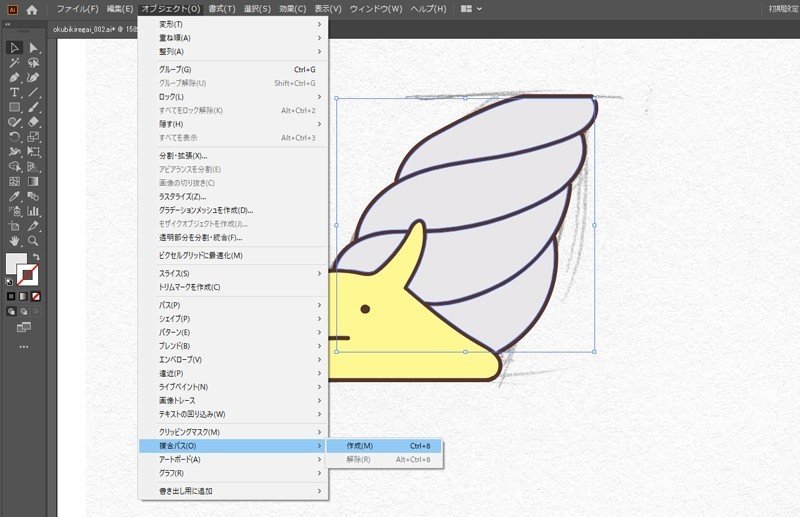The width and height of the screenshot is (800, 517).
Task: Open the ウィンドウ(W) menu
Action: point(376,9)
